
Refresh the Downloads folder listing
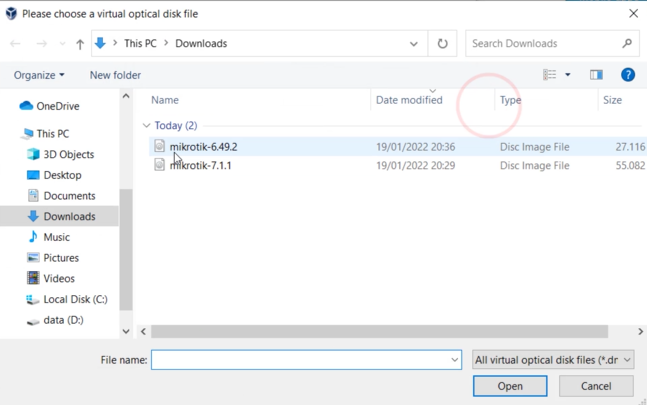pos(442,43)
